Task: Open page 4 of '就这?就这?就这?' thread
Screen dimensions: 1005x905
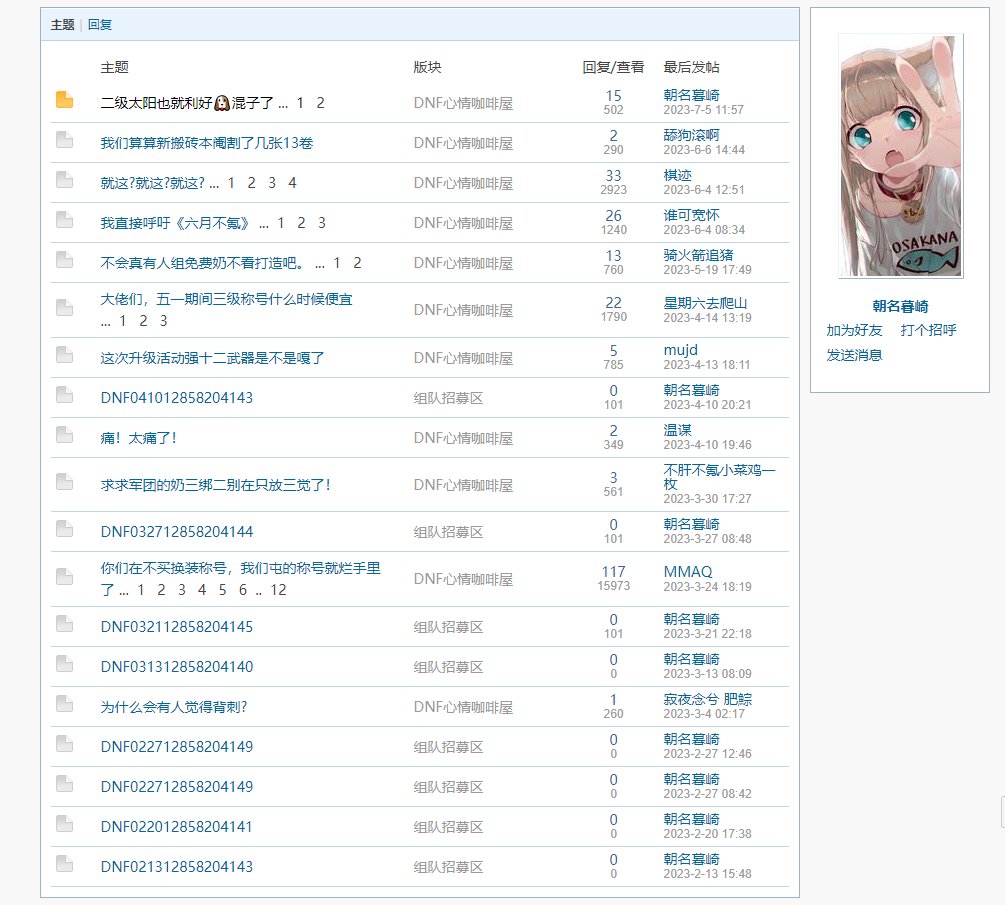Action: tap(292, 183)
